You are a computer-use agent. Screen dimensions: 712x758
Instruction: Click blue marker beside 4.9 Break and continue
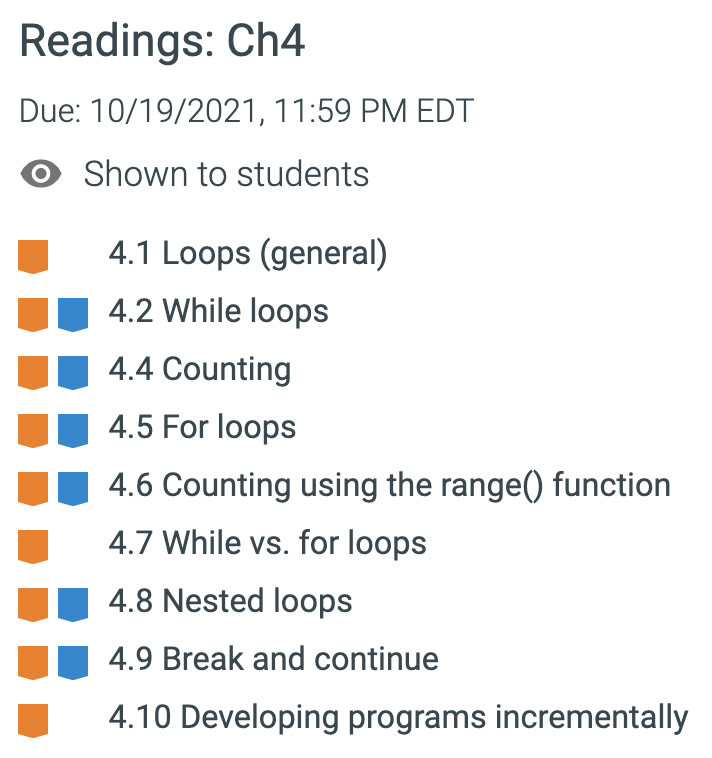click(73, 663)
